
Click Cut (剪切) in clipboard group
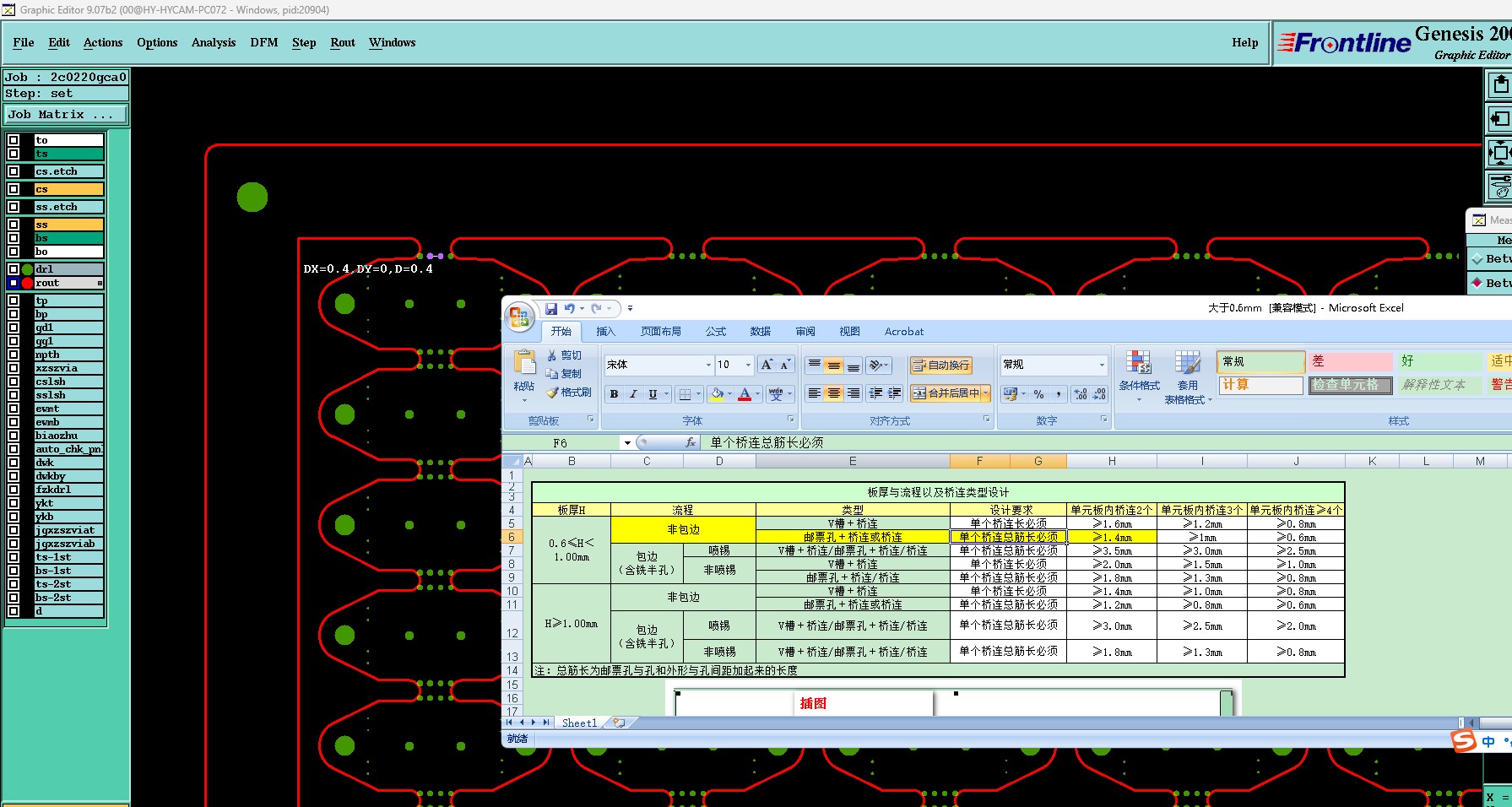coord(564,355)
